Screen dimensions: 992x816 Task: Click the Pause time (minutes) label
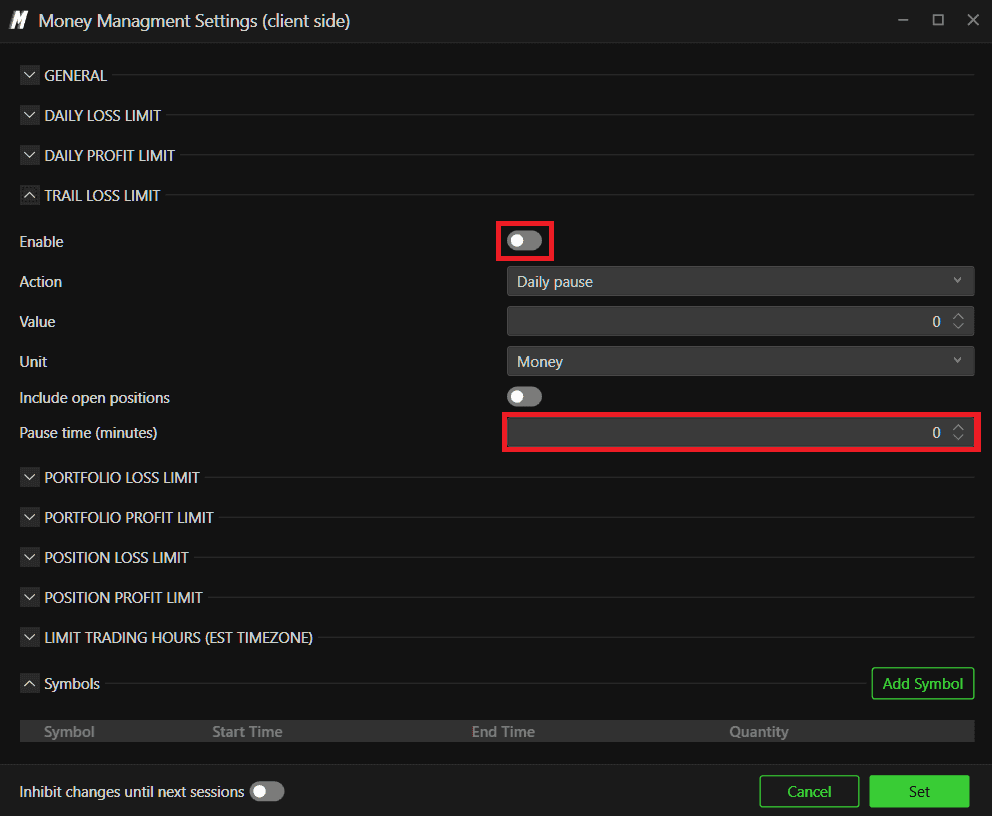(x=88, y=433)
